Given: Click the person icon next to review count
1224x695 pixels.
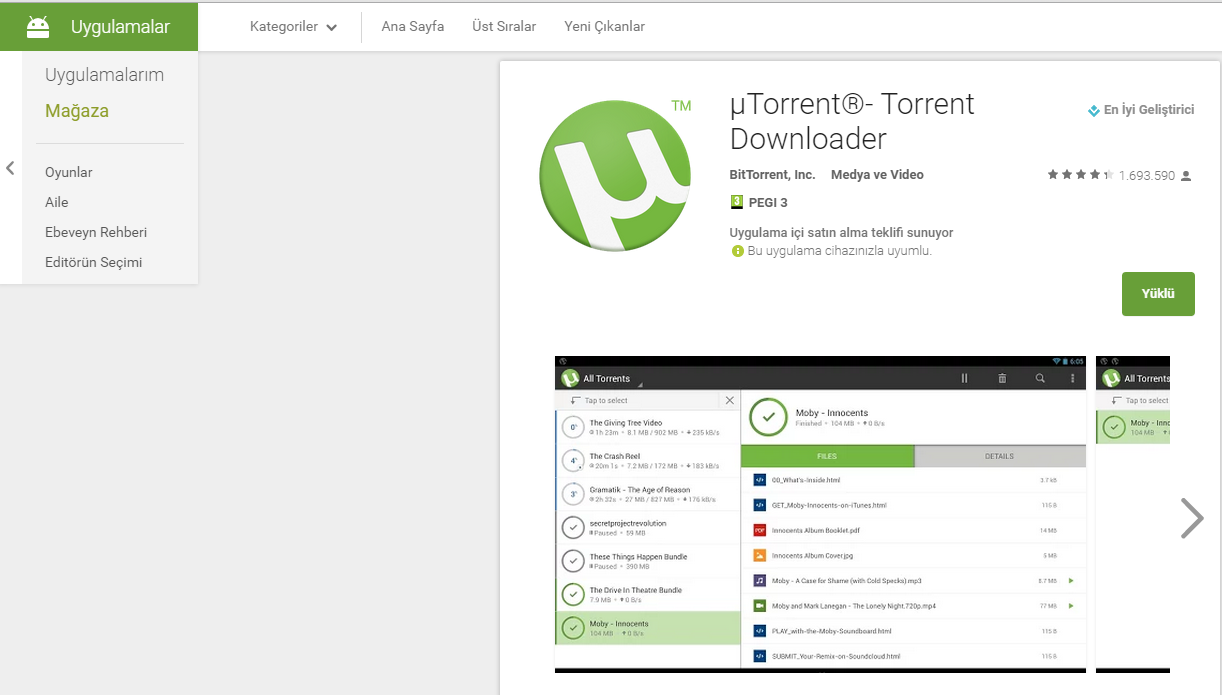Looking at the screenshot, I should [1186, 176].
